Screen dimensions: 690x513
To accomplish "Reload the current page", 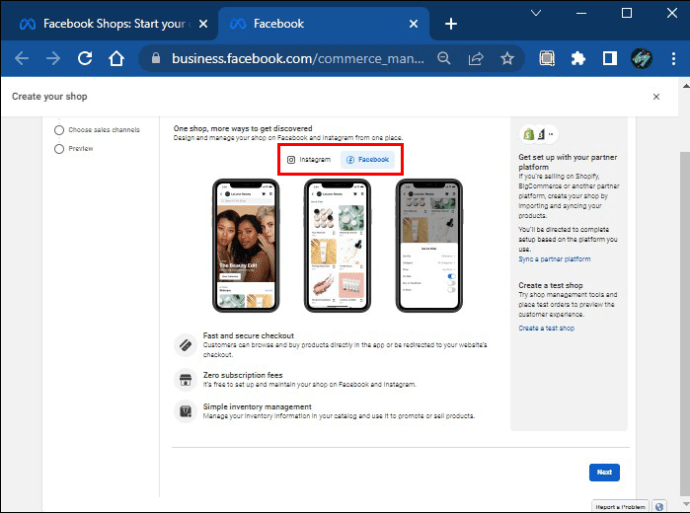I will (x=85, y=58).
